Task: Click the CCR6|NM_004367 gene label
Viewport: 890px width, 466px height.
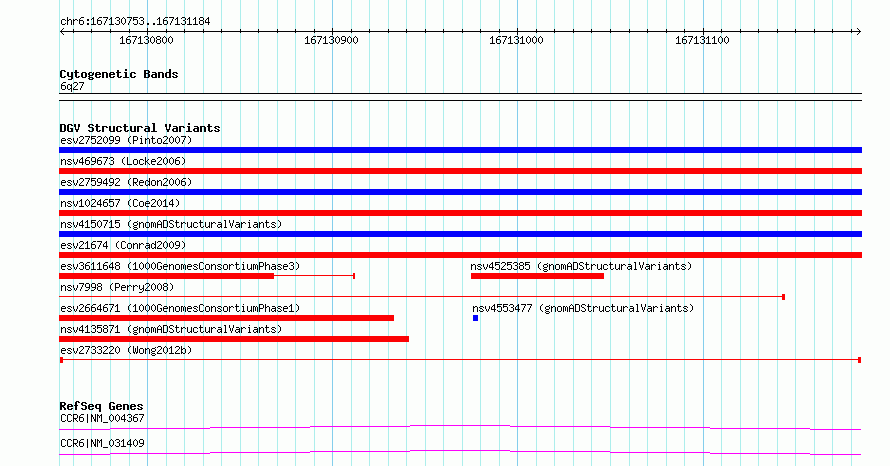Action: (102, 418)
